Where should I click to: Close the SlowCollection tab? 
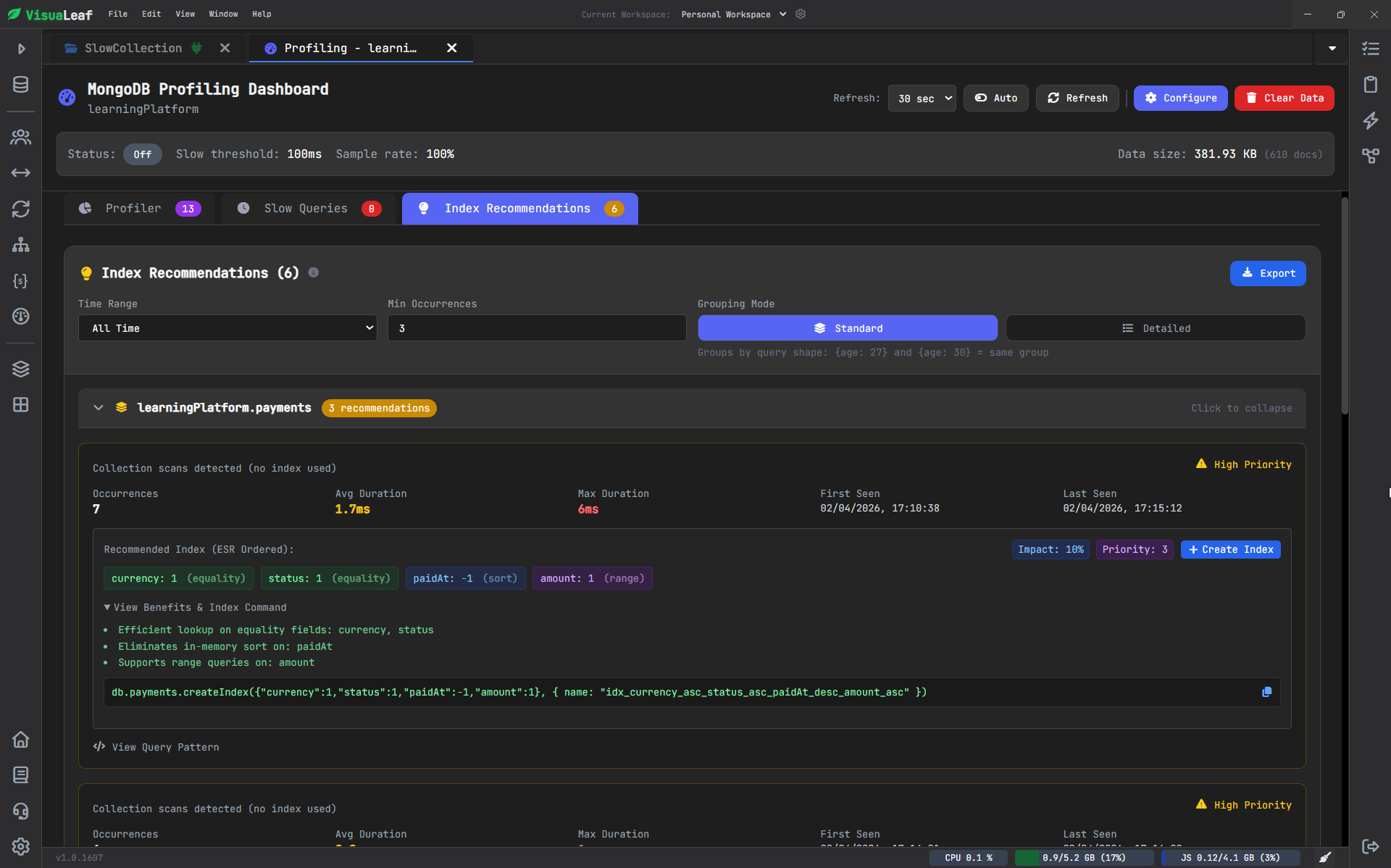point(225,48)
